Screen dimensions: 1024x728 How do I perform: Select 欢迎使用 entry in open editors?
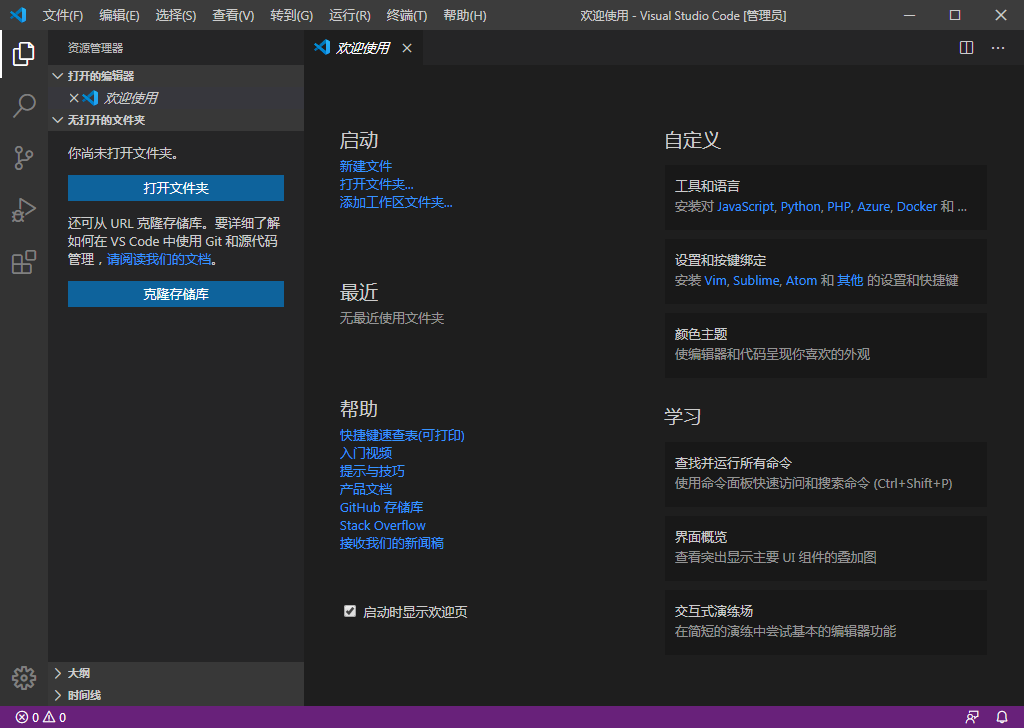pos(176,98)
